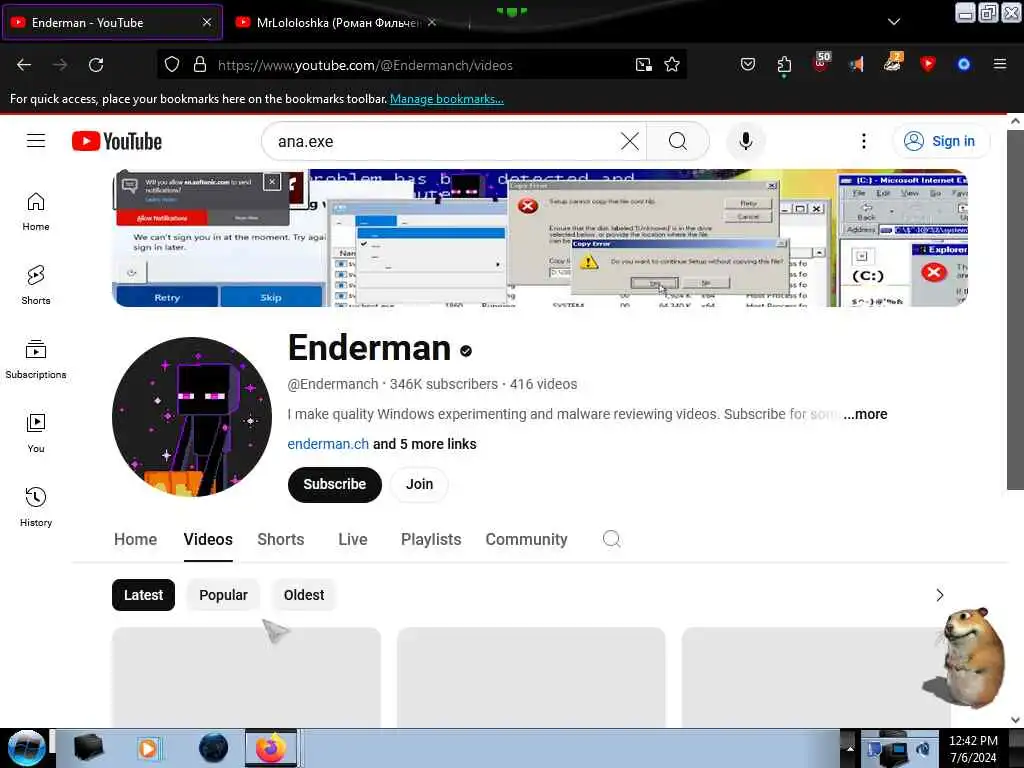
Task: Open Home in the left sidebar
Action: [x=36, y=212]
